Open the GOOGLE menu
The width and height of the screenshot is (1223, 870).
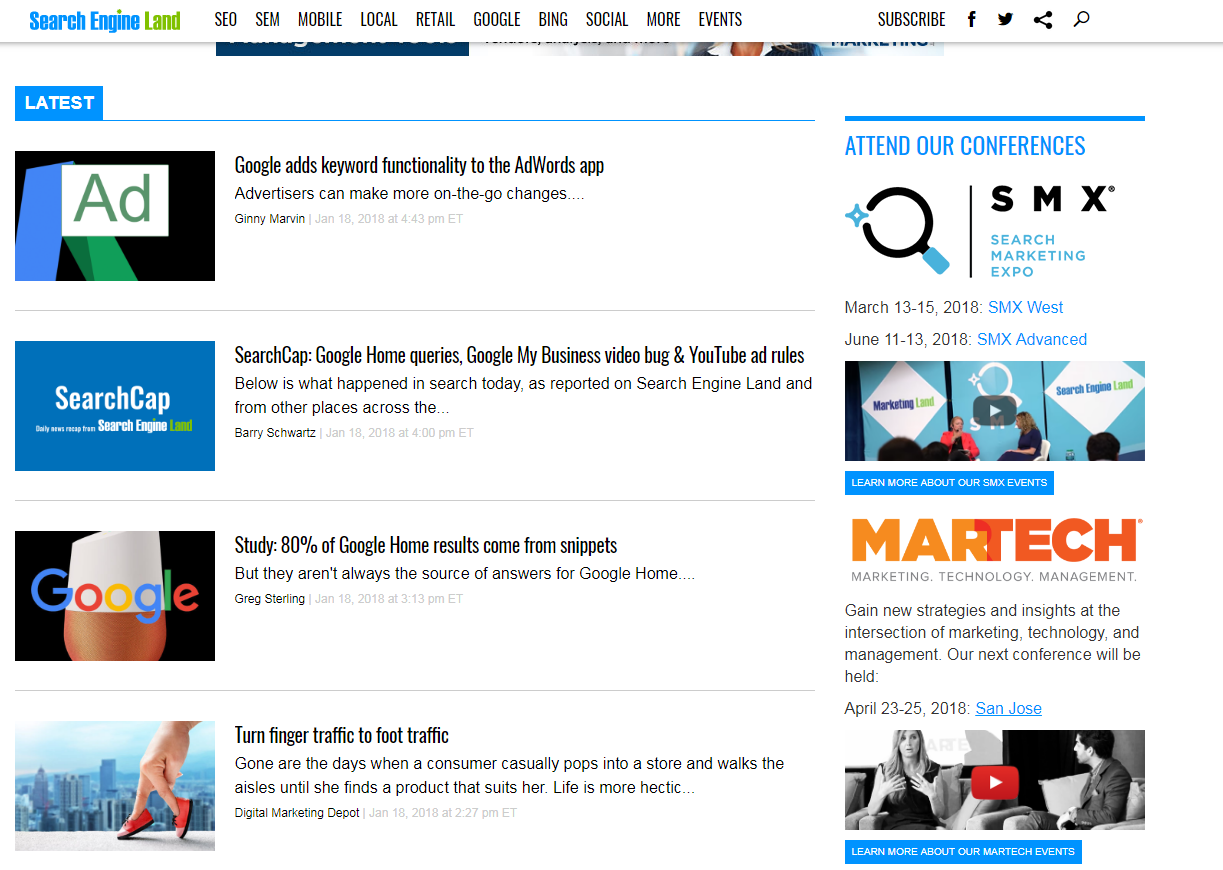click(497, 19)
